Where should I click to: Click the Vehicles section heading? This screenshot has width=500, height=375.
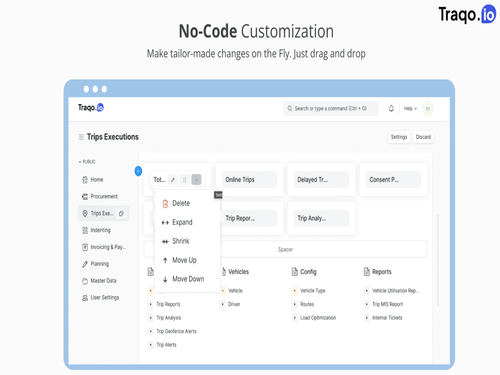pyautogui.click(x=239, y=272)
